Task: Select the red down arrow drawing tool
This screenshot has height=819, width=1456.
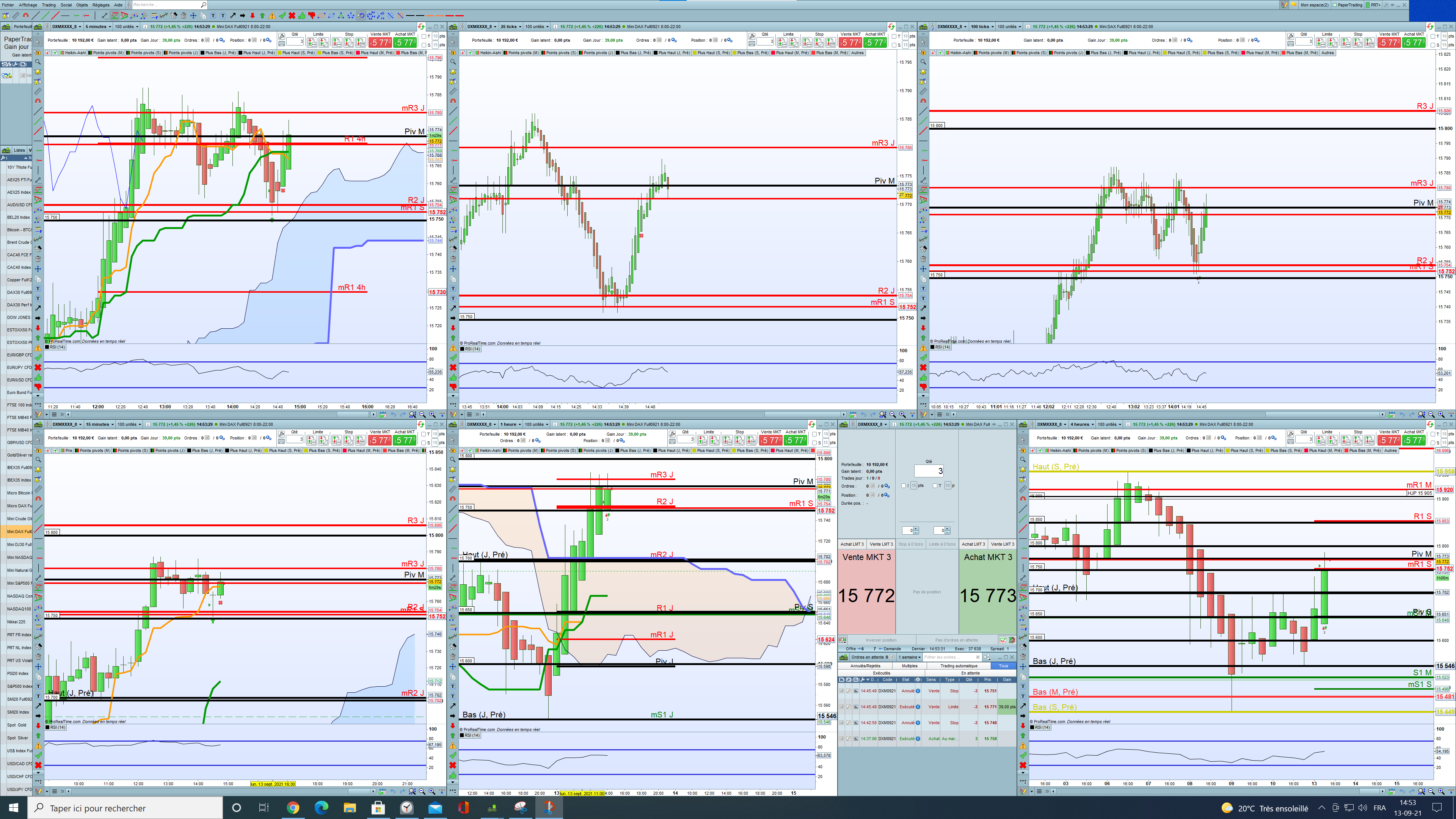Action: tap(253, 16)
